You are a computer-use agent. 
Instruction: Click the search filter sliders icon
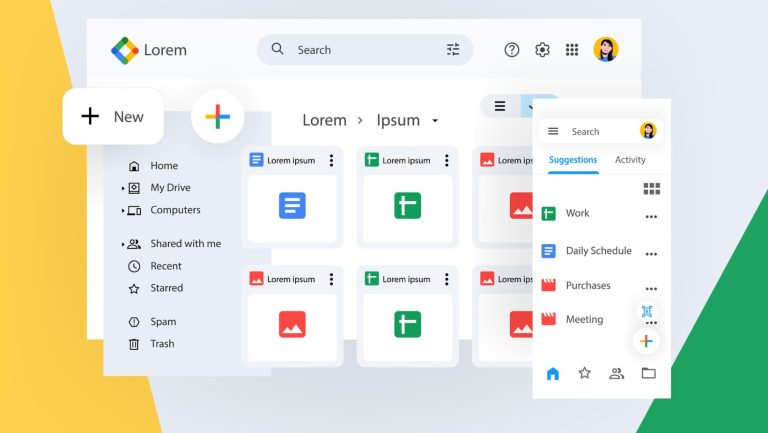pos(453,49)
